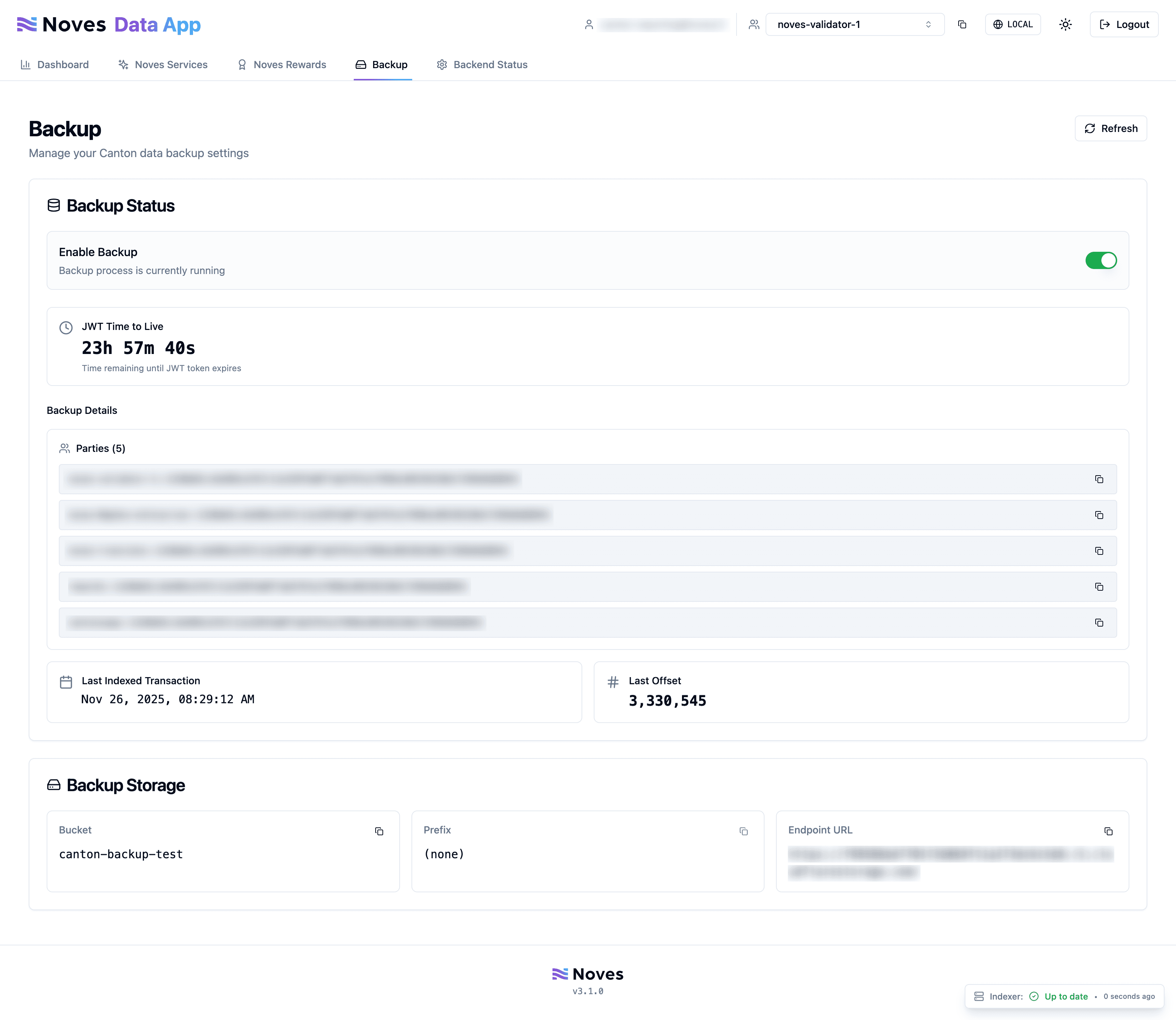The height and width of the screenshot is (1020, 1176).
Task: Click the Noves Data App logo
Action: tap(109, 24)
